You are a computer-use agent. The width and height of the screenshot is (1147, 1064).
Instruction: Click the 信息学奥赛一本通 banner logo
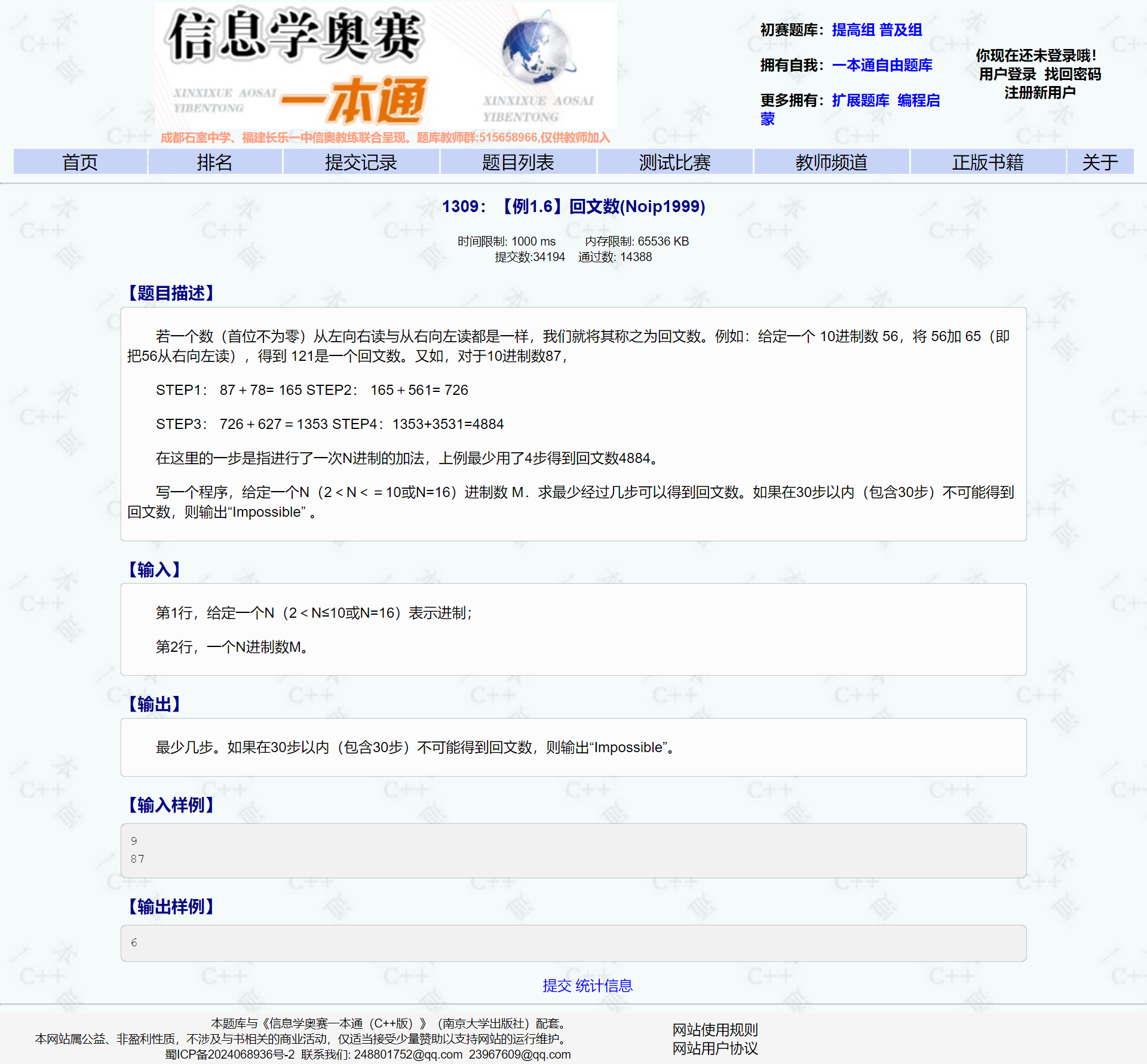[x=385, y=66]
